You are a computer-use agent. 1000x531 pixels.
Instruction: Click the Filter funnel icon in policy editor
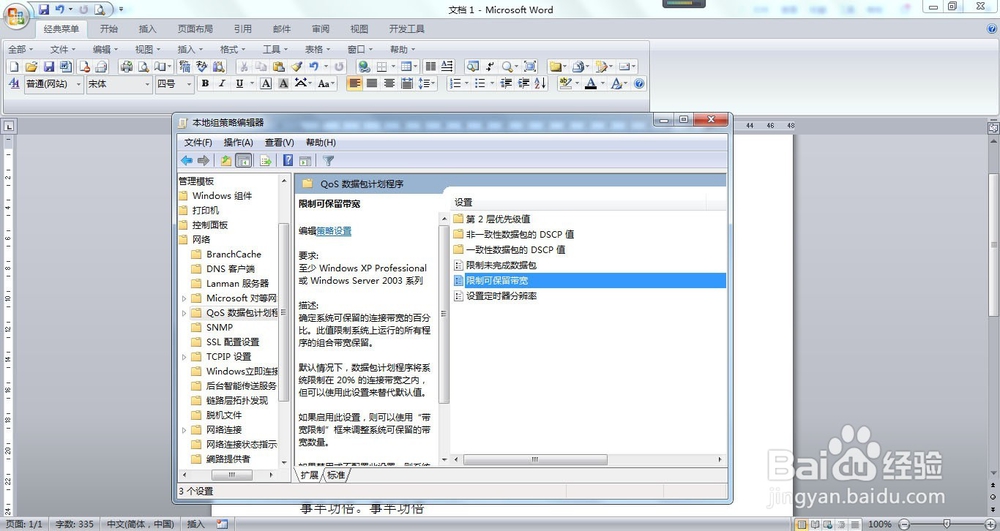pos(328,161)
